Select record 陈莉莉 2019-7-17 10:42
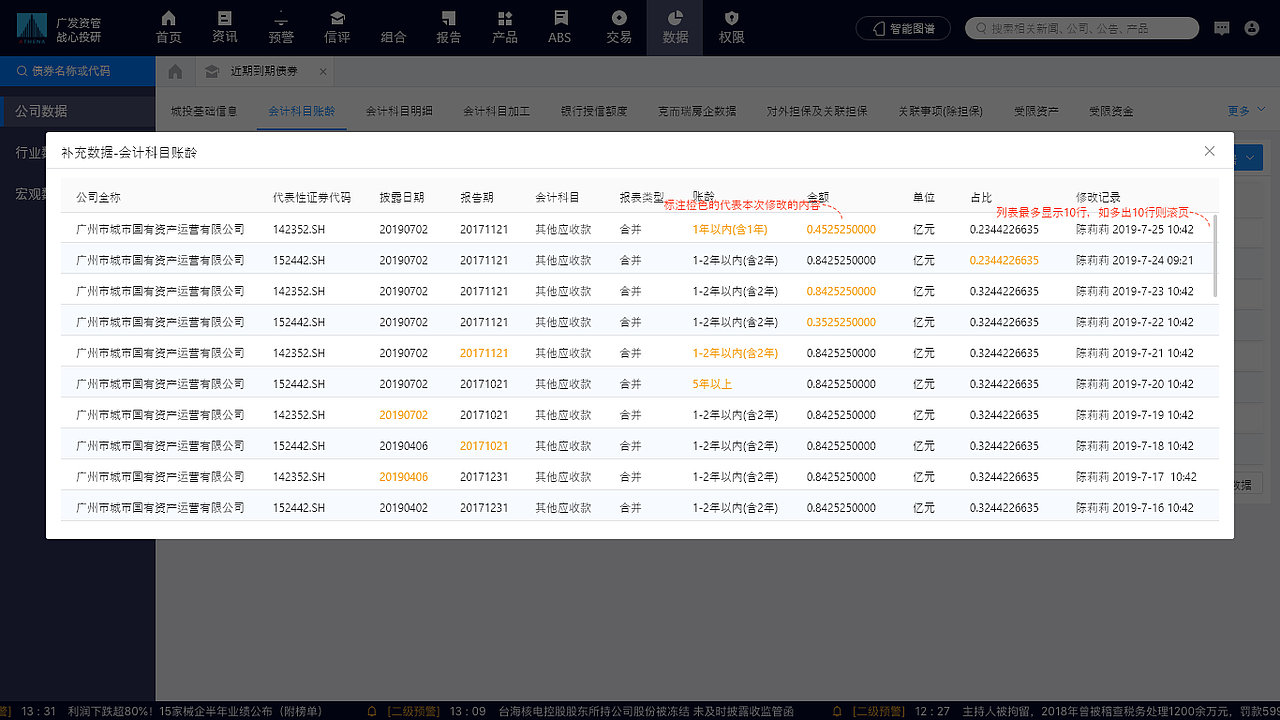The height and width of the screenshot is (720, 1280). [x=1136, y=477]
